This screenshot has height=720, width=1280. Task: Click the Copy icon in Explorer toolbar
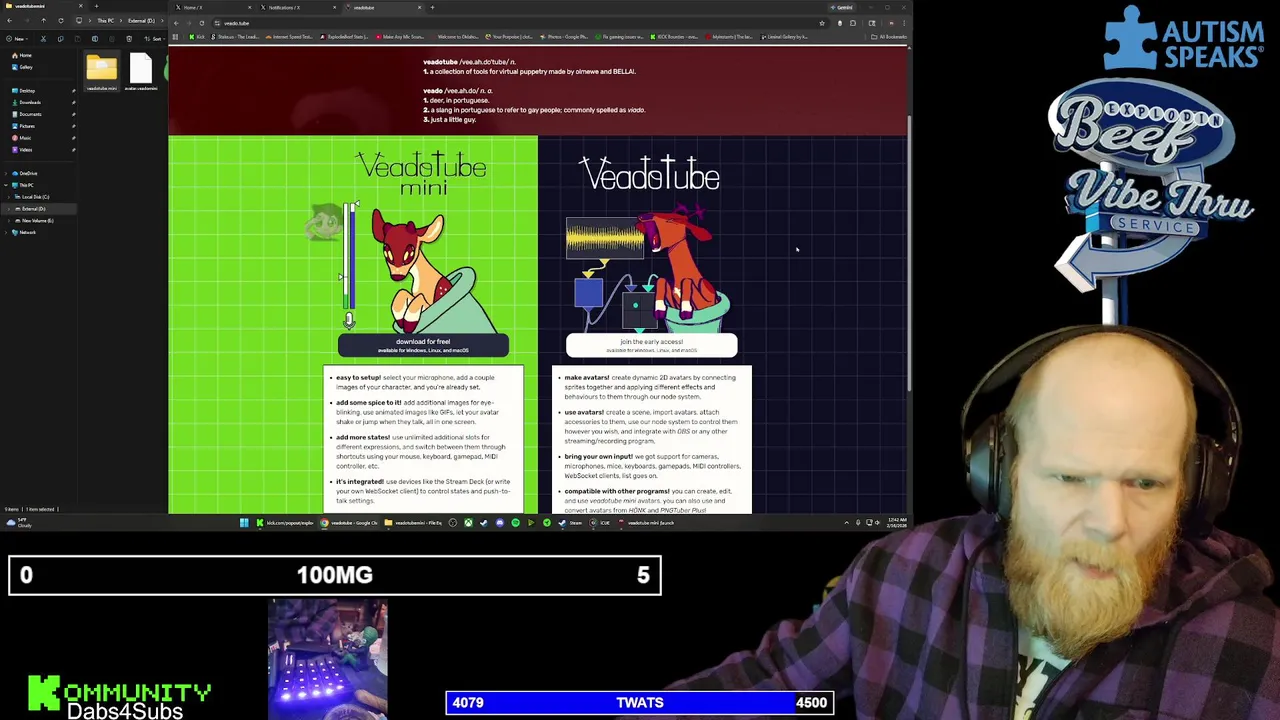pos(60,38)
